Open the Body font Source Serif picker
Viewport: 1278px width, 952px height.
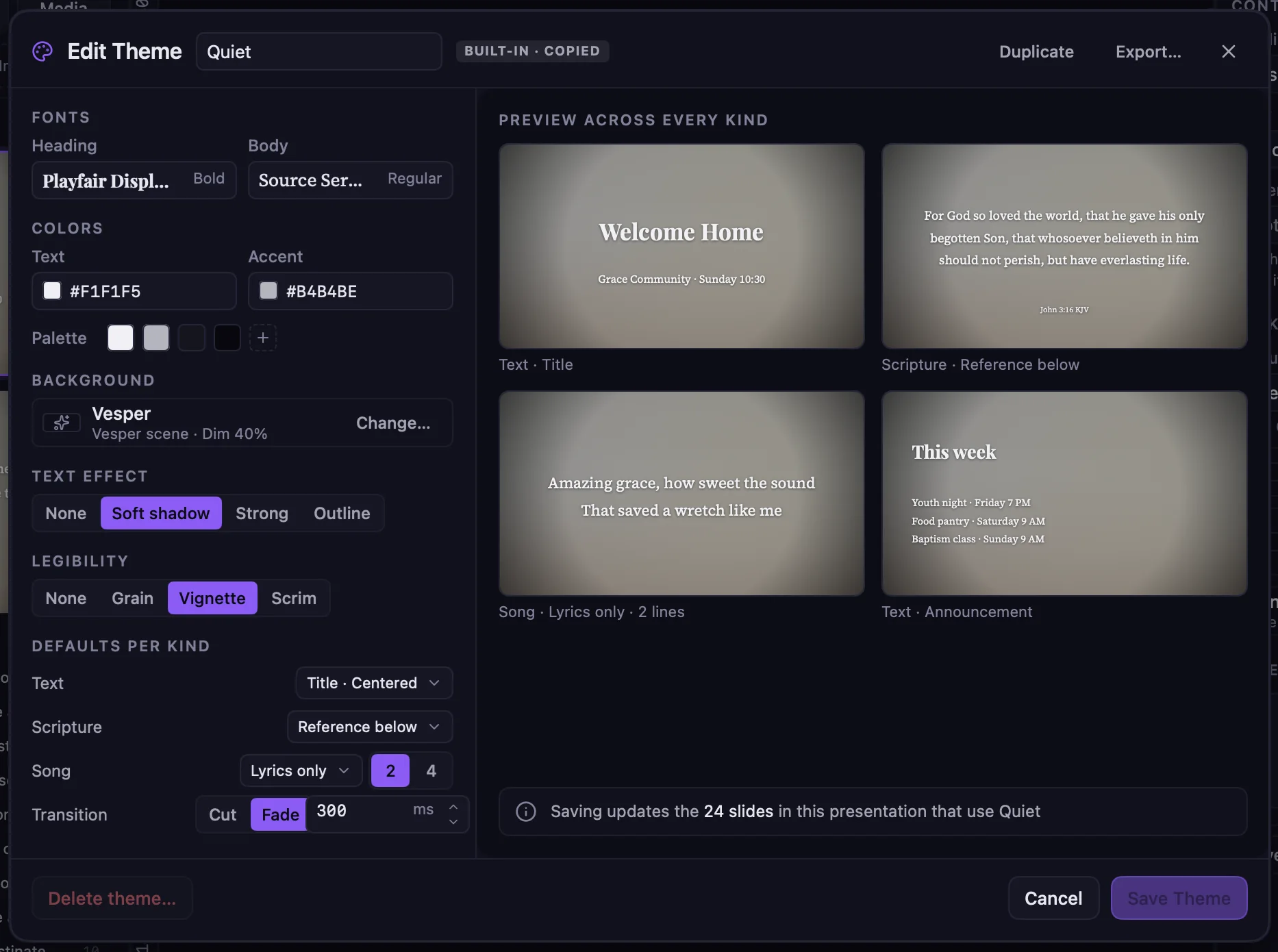pyautogui.click(x=351, y=180)
